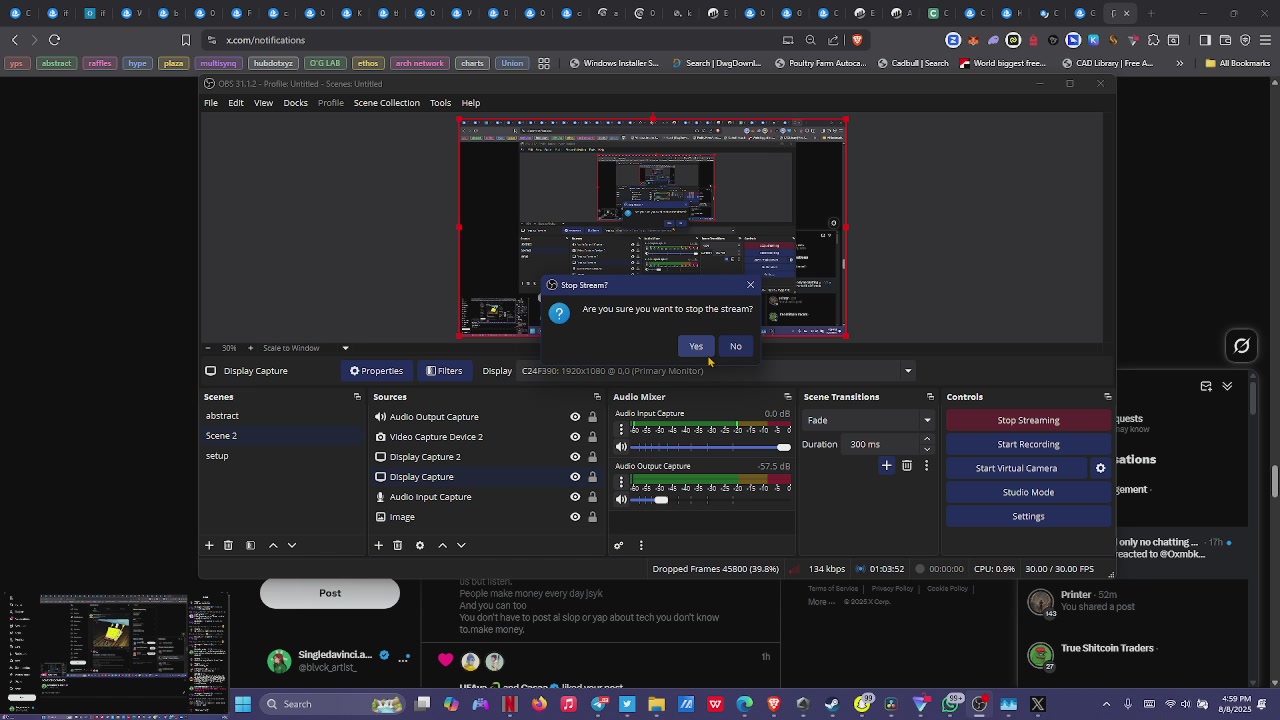This screenshot has height=720, width=1280.
Task: Click No in Stop Stream dialog
Action: click(x=736, y=346)
